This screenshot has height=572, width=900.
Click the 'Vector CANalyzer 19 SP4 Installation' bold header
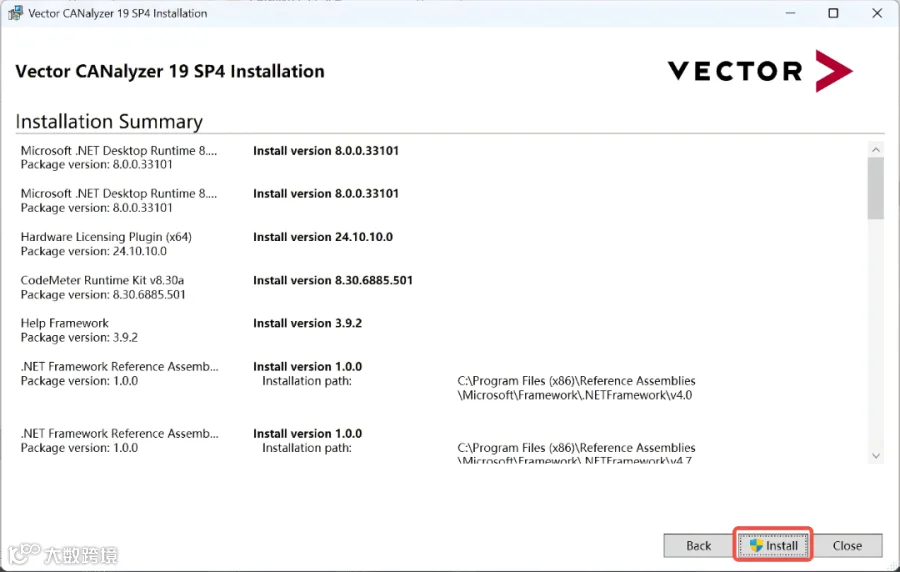tap(170, 71)
